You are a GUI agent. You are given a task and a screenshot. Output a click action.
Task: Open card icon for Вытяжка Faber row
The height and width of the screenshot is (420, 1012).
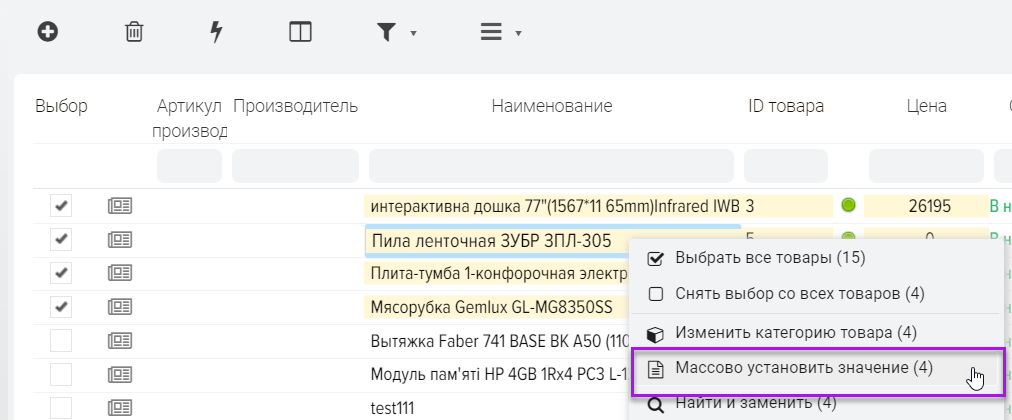point(120,341)
